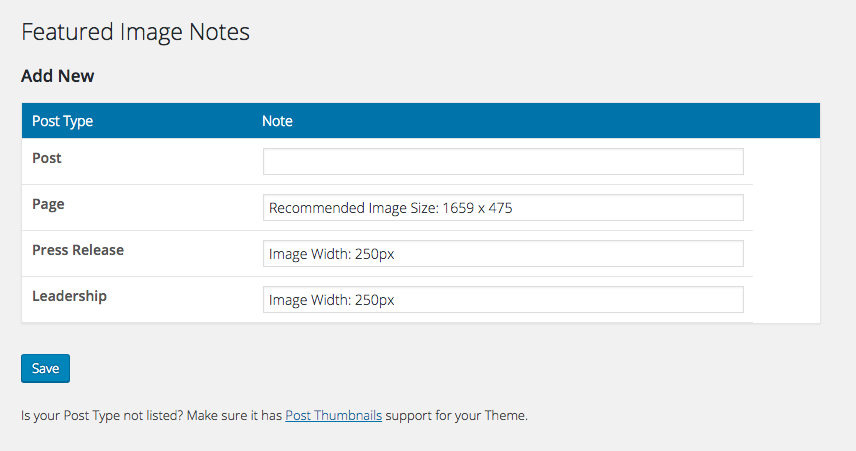
Task: Focus the Page note input field
Action: 503,207
